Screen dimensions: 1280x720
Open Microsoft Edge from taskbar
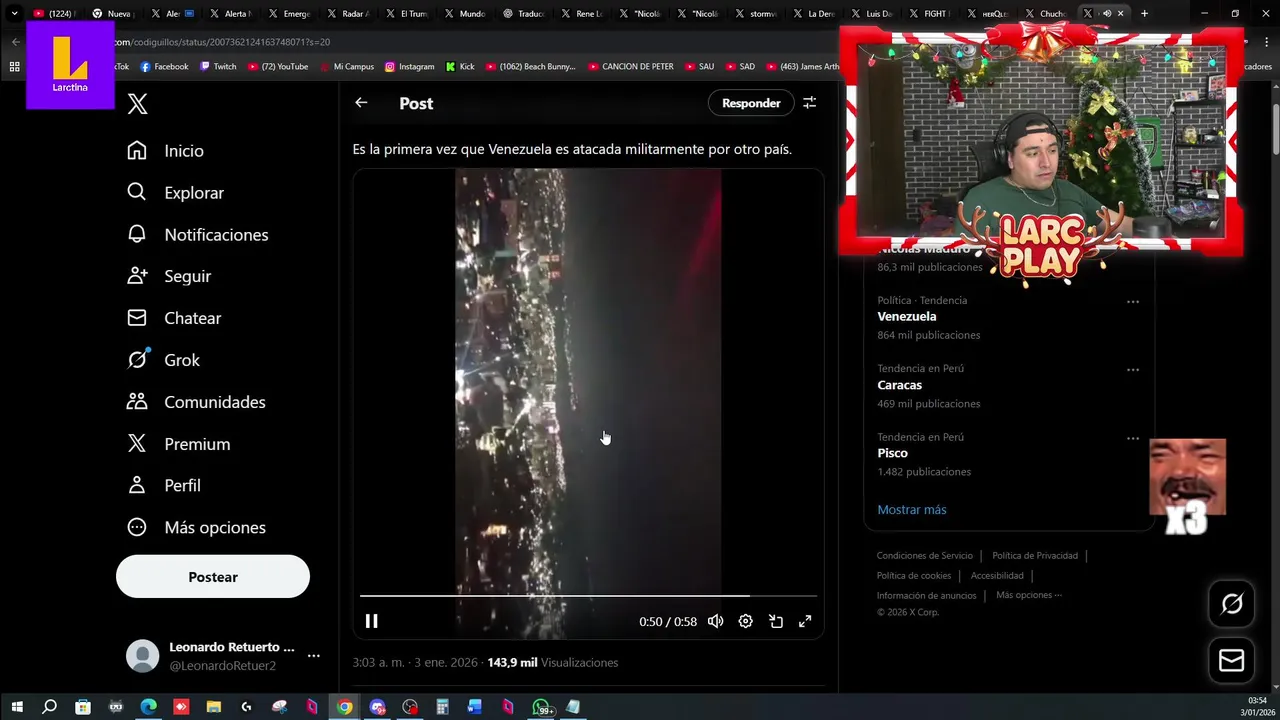tap(148, 707)
